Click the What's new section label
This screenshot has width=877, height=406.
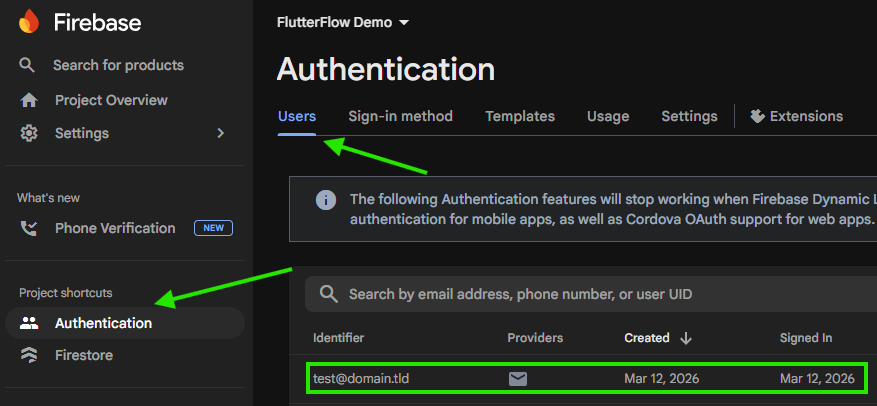[x=48, y=198]
